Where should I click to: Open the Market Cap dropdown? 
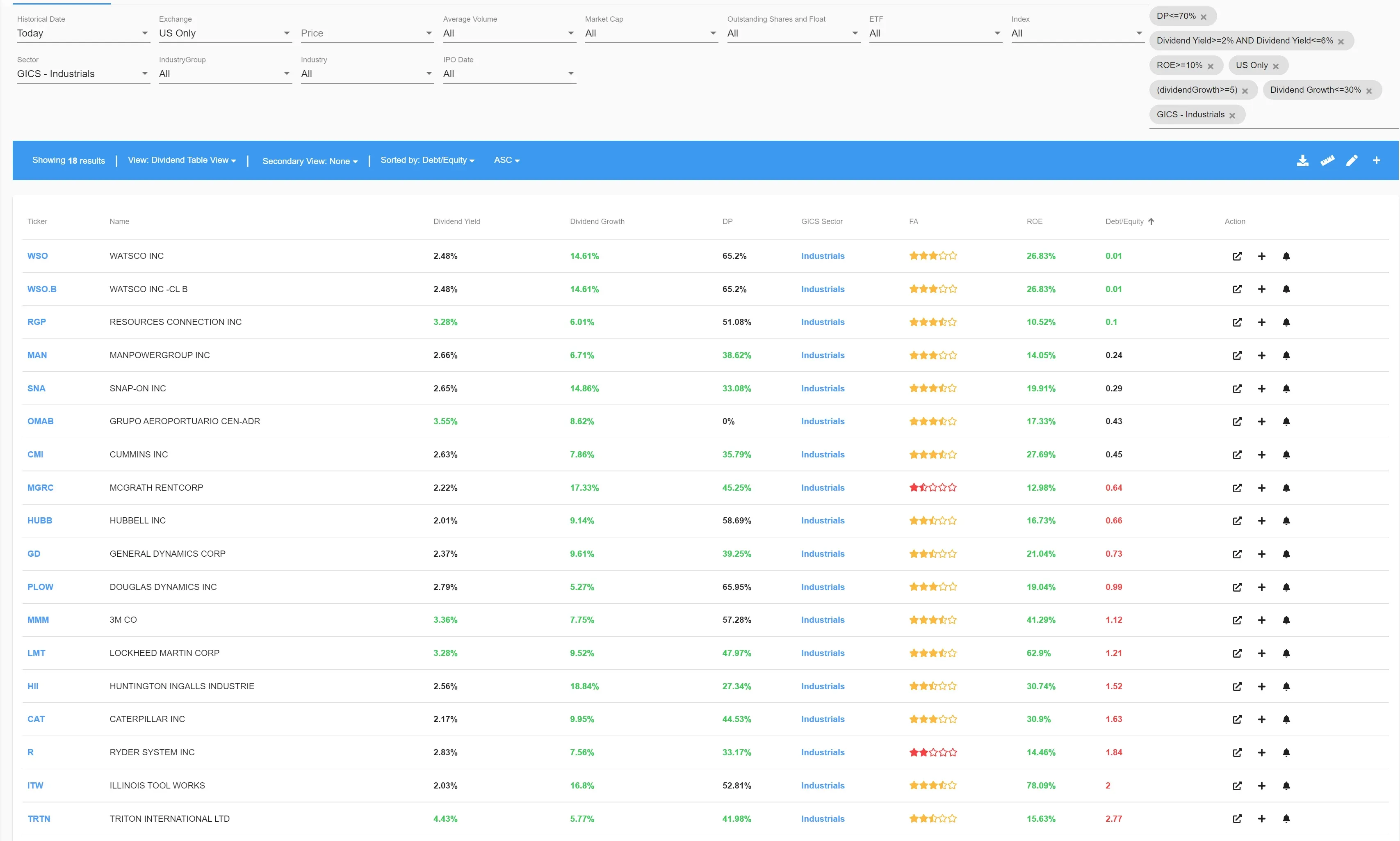651,34
